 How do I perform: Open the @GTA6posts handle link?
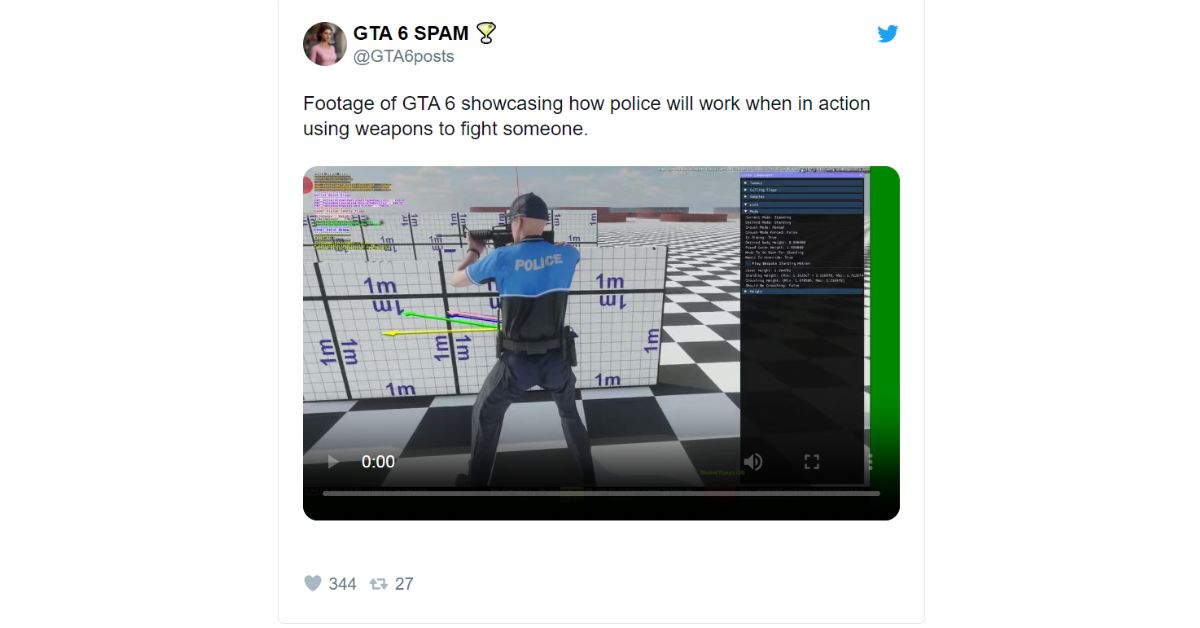404,57
